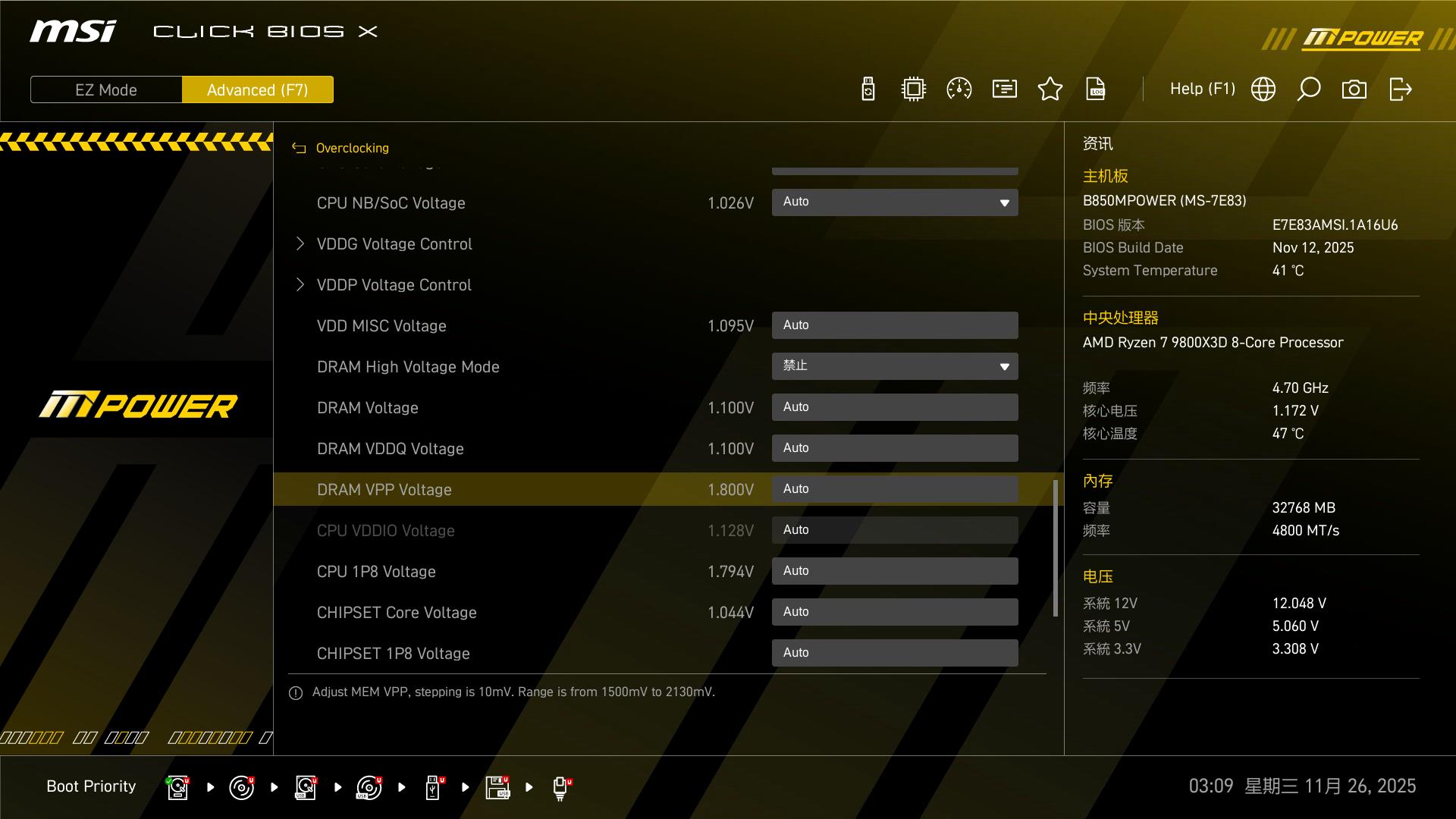Click the first Boot Priority device icon
1456x819 pixels.
pyautogui.click(x=177, y=787)
